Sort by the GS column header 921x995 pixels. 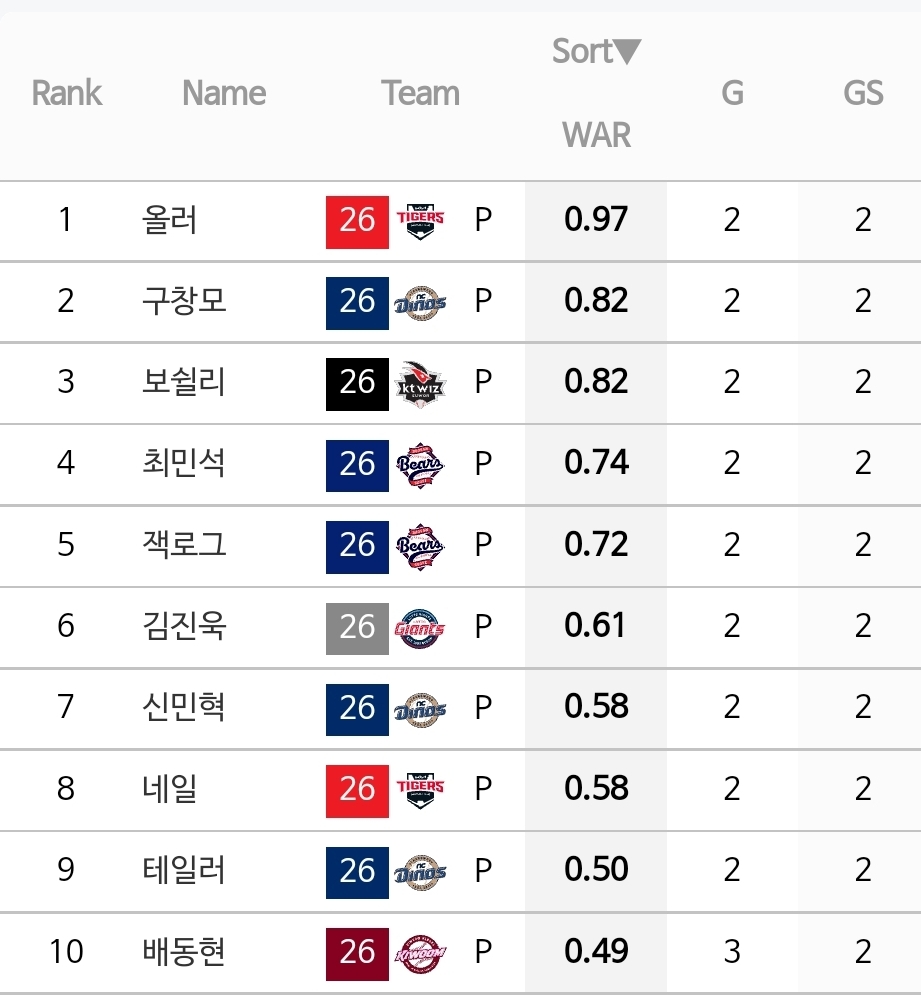pos(863,93)
